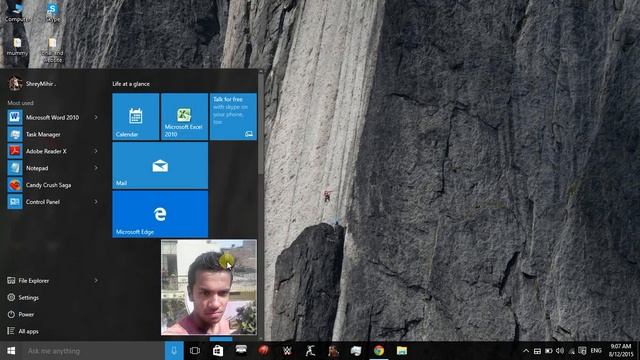The width and height of the screenshot is (640, 360).
Task: Click the 'Life at a glance' group heading
Action: [131, 84]
